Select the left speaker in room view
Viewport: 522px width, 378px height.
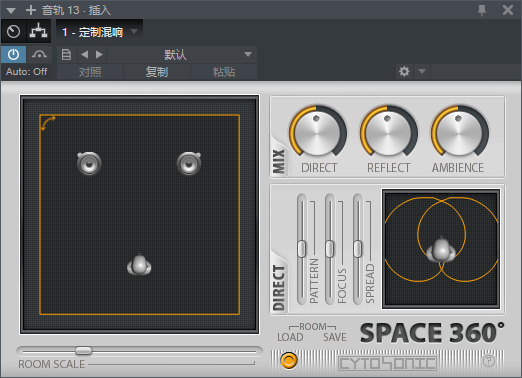(89, 163)
